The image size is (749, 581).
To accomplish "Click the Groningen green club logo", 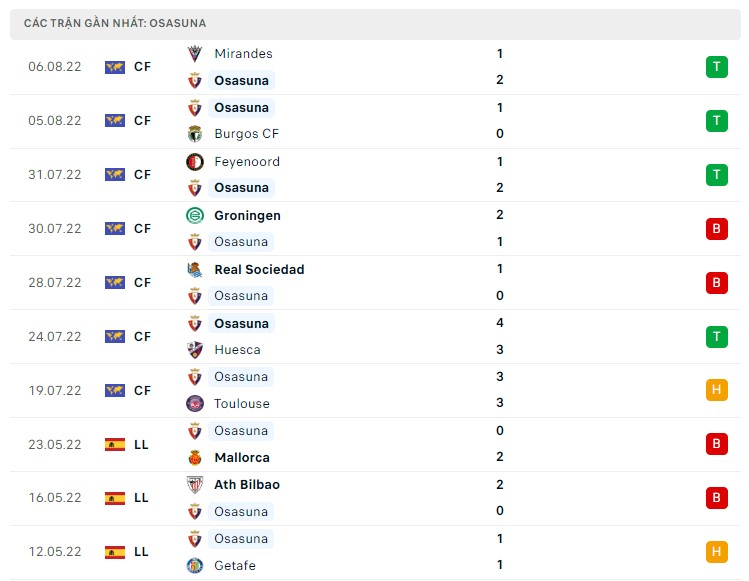I will coord(195,215).
